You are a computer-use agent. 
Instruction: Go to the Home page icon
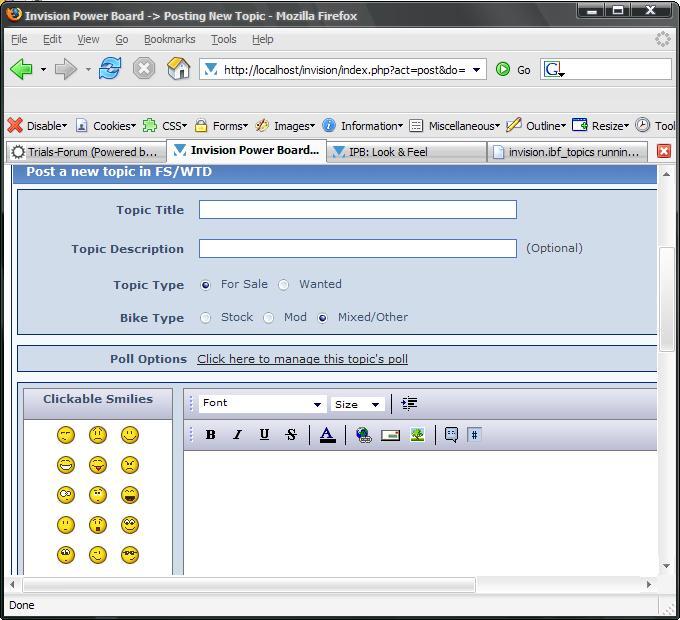pos(178,69)
